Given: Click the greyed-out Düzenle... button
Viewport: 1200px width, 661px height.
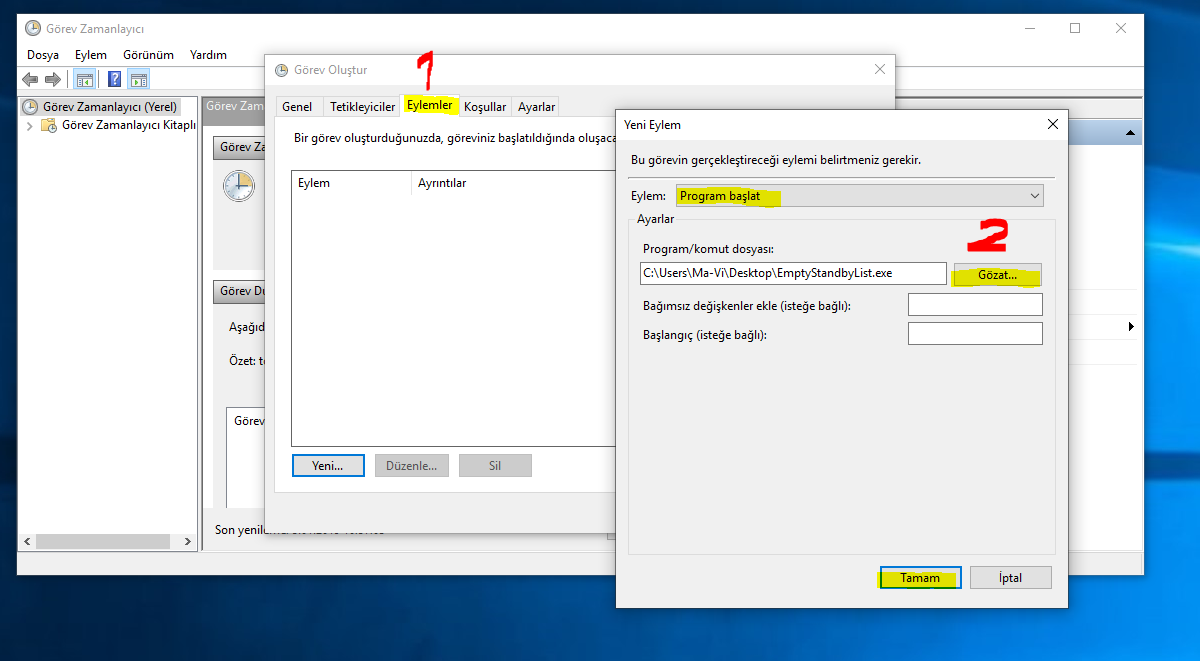Looking at the screenshot, I should [412, 466].
